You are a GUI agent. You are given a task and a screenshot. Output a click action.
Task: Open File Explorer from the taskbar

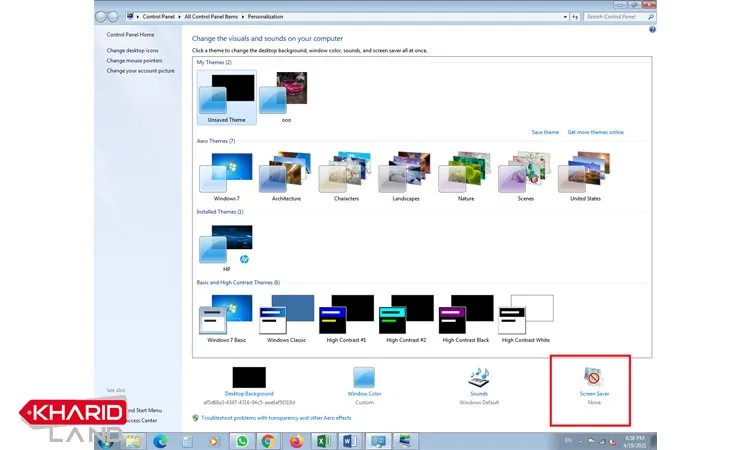(133, 441)
